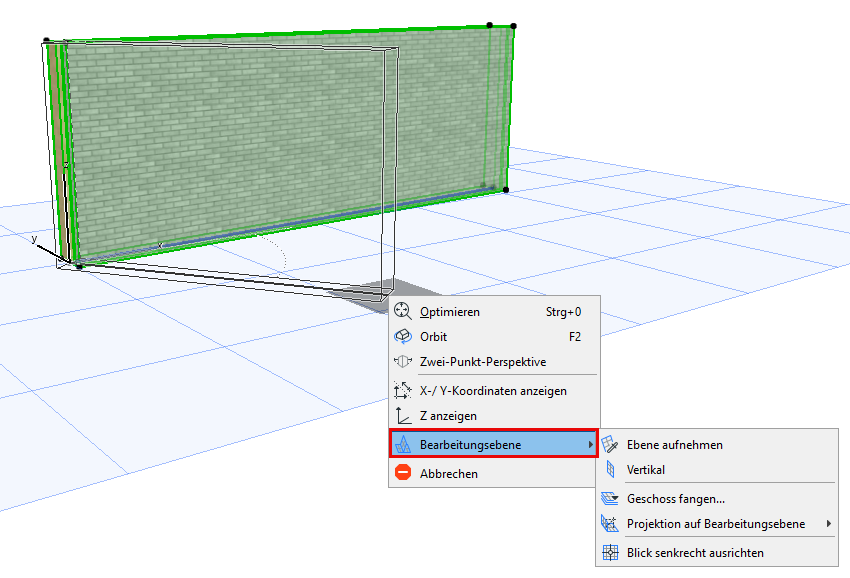This screenshot has height=578, width=850.
Task: Choose Vertikal in the submenu
Action: [x=717, y=470]
